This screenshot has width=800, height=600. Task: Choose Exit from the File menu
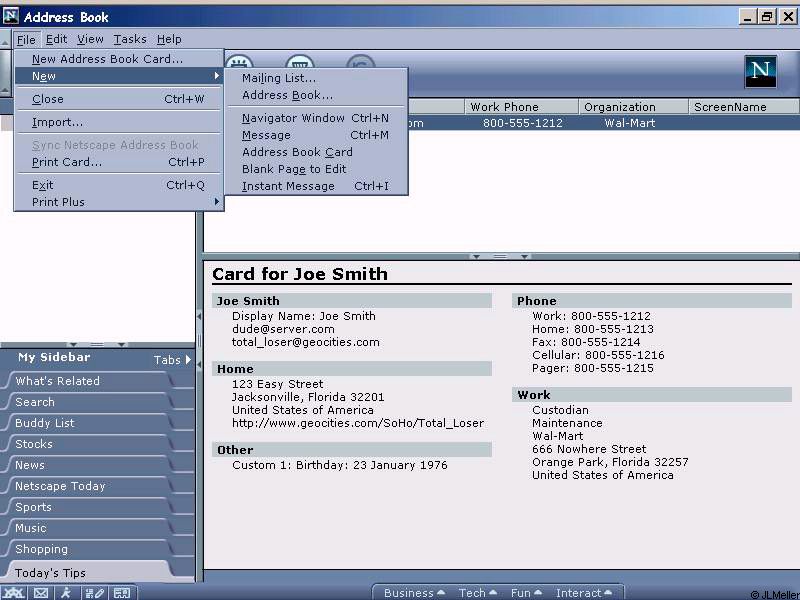pyautogui.click(x=119, y=185)
